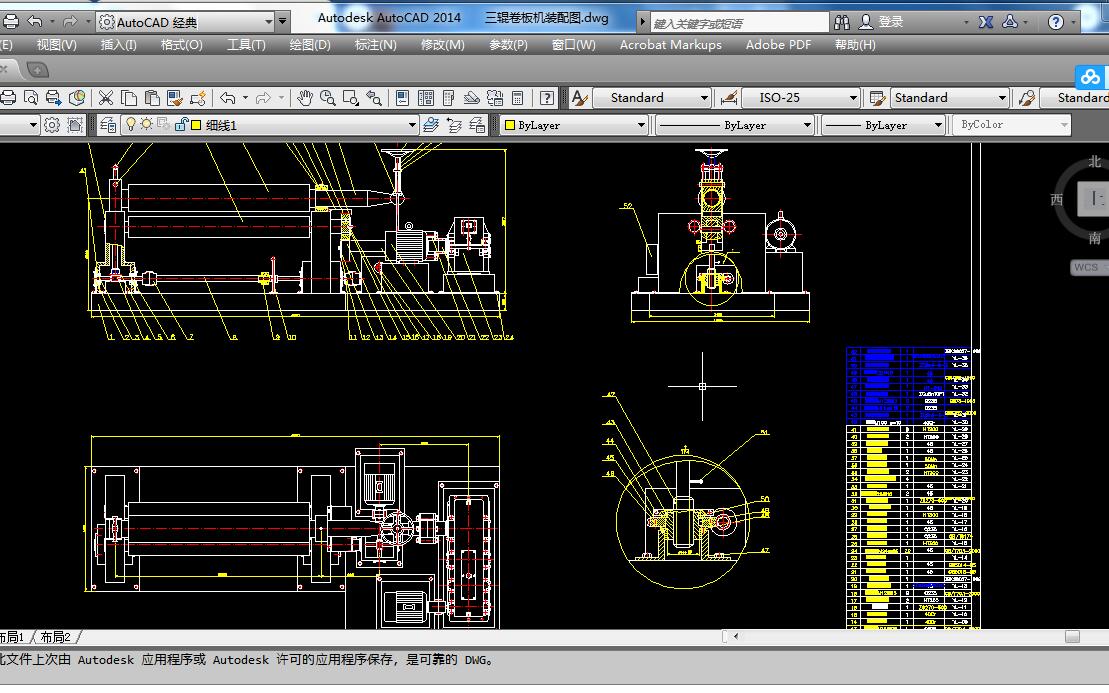Click the Copy clipboard icon
The width and height of the screenshot is (1109, 693).
pyautogui.click(x=129, y=98)
